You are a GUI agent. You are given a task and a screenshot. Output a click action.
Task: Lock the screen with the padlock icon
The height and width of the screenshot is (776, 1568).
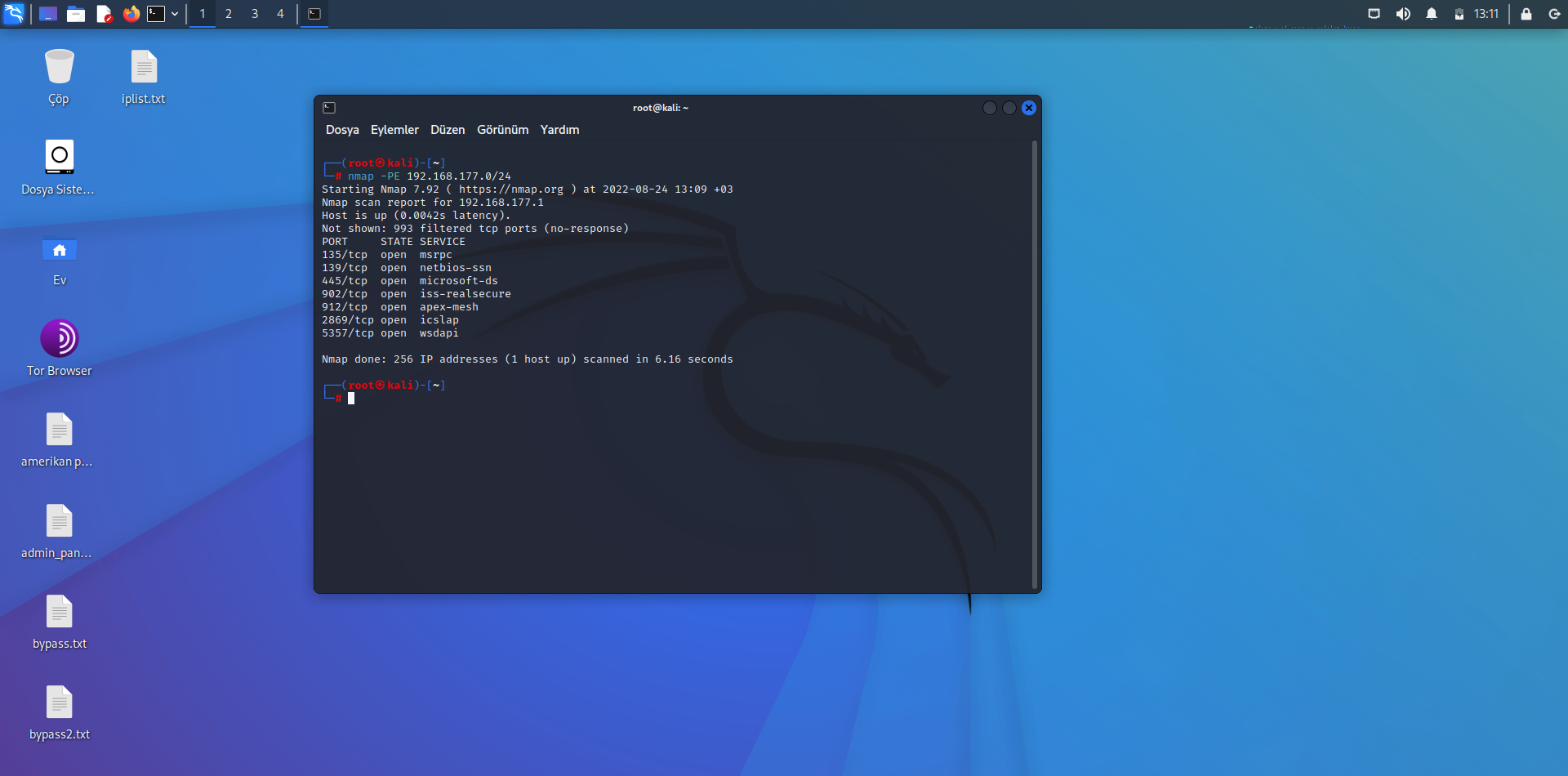tap(1526, 14)
